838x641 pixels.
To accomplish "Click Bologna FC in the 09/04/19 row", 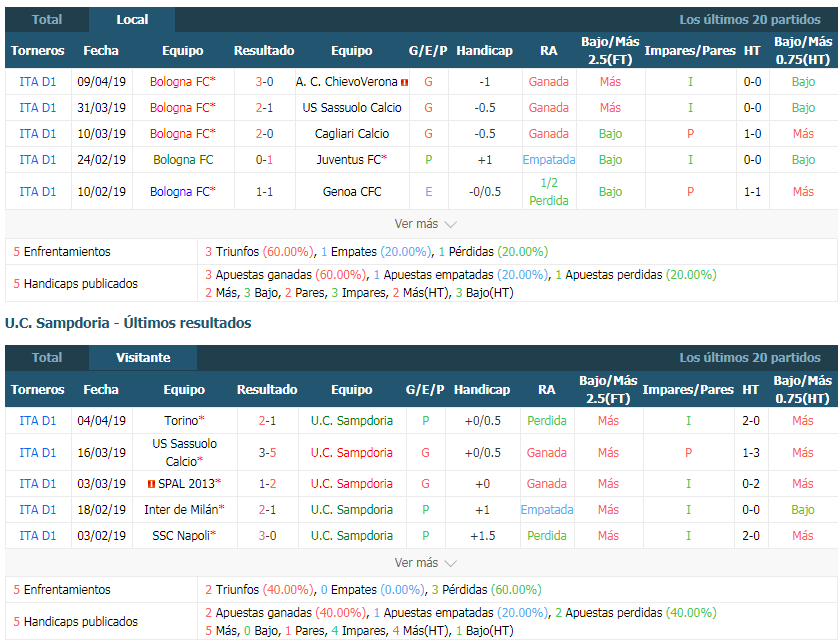I will [x=180, y=82].
